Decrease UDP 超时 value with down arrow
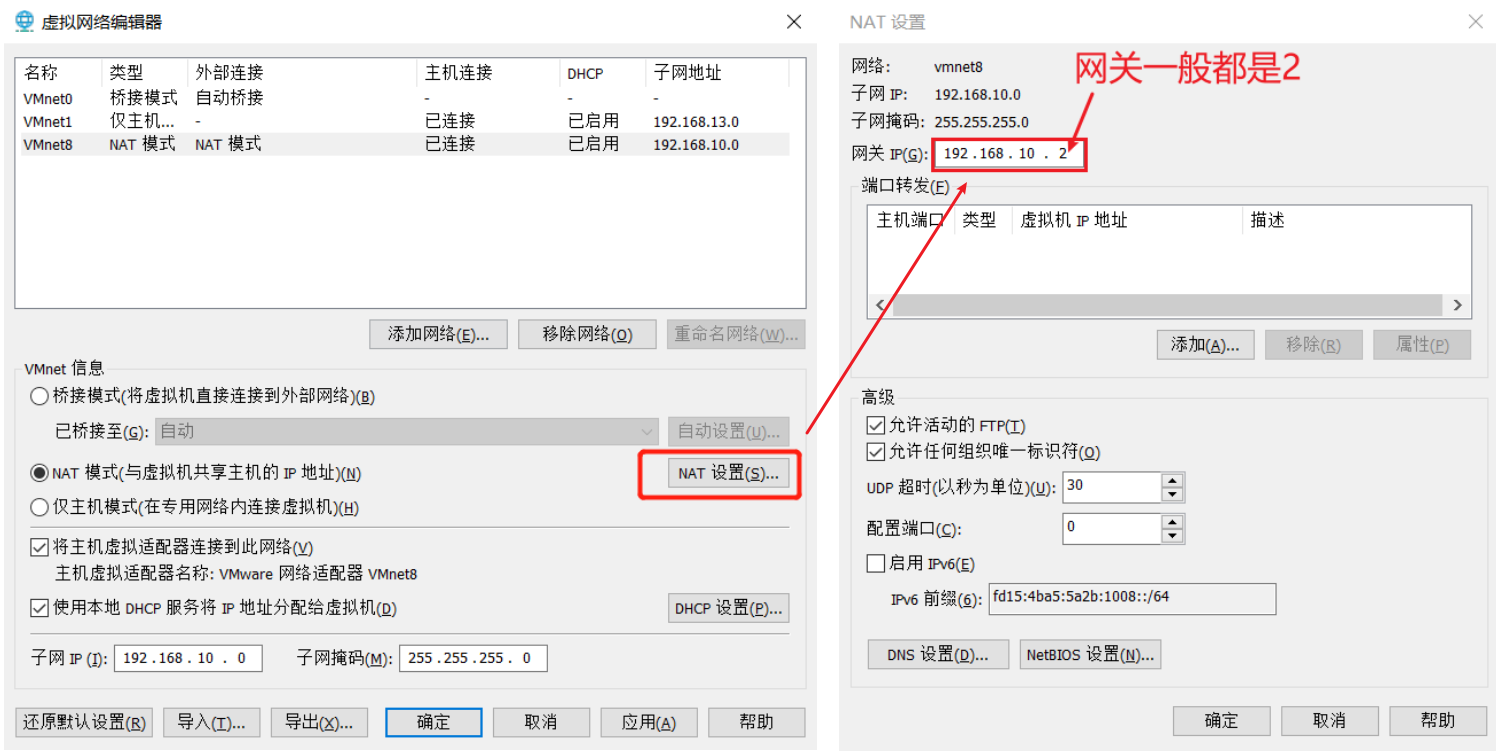Image resolution: width=1496 pixels, height=755 pixels. [1172, 495]
